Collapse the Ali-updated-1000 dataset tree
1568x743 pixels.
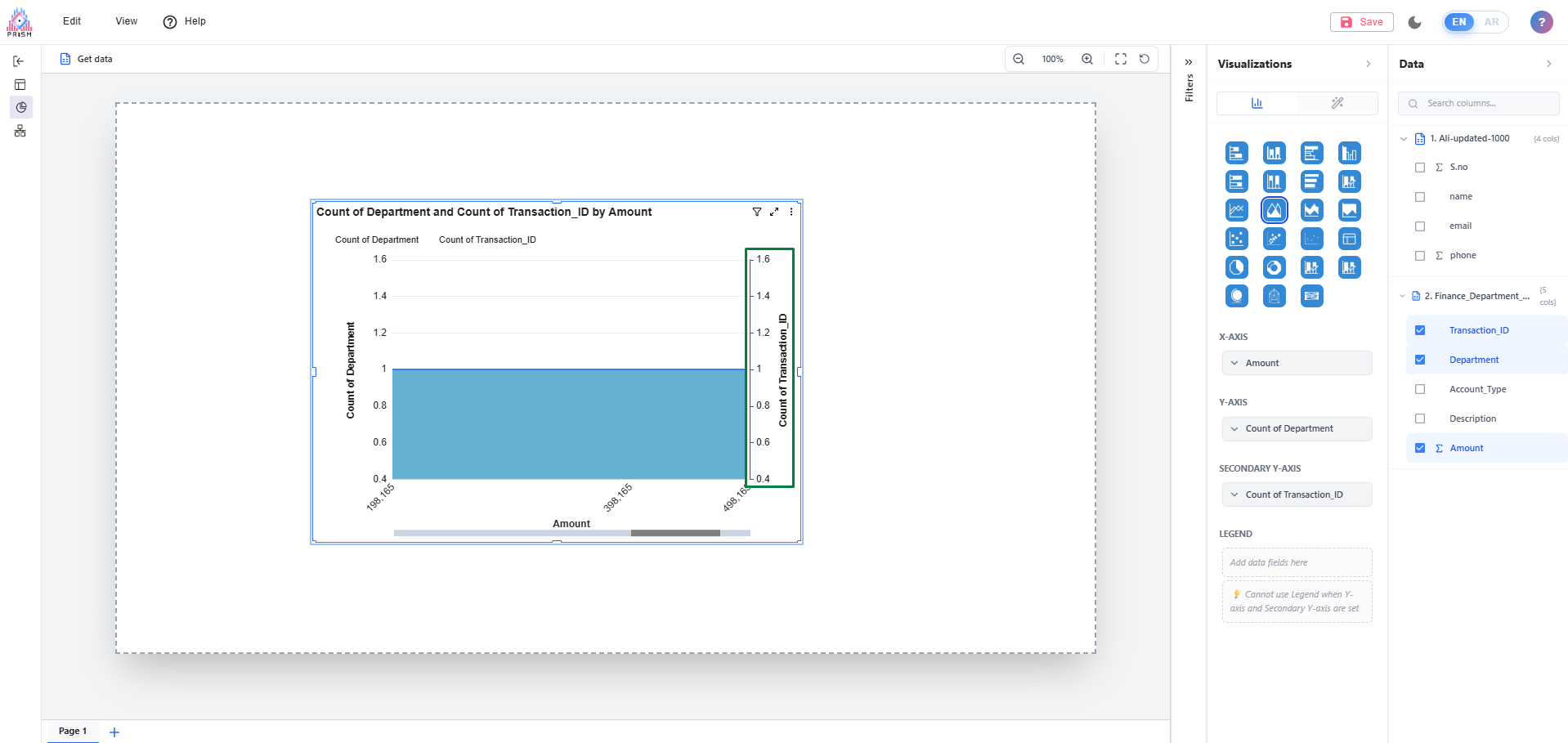[x=1403, y=139]
